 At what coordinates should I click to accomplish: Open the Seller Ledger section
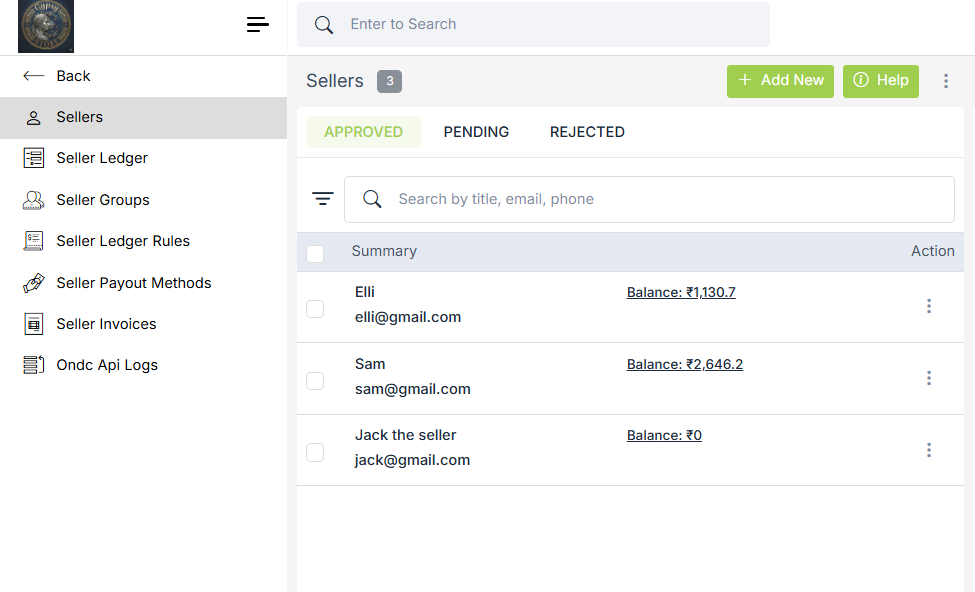pyautogui.click(x=100, y=157)
